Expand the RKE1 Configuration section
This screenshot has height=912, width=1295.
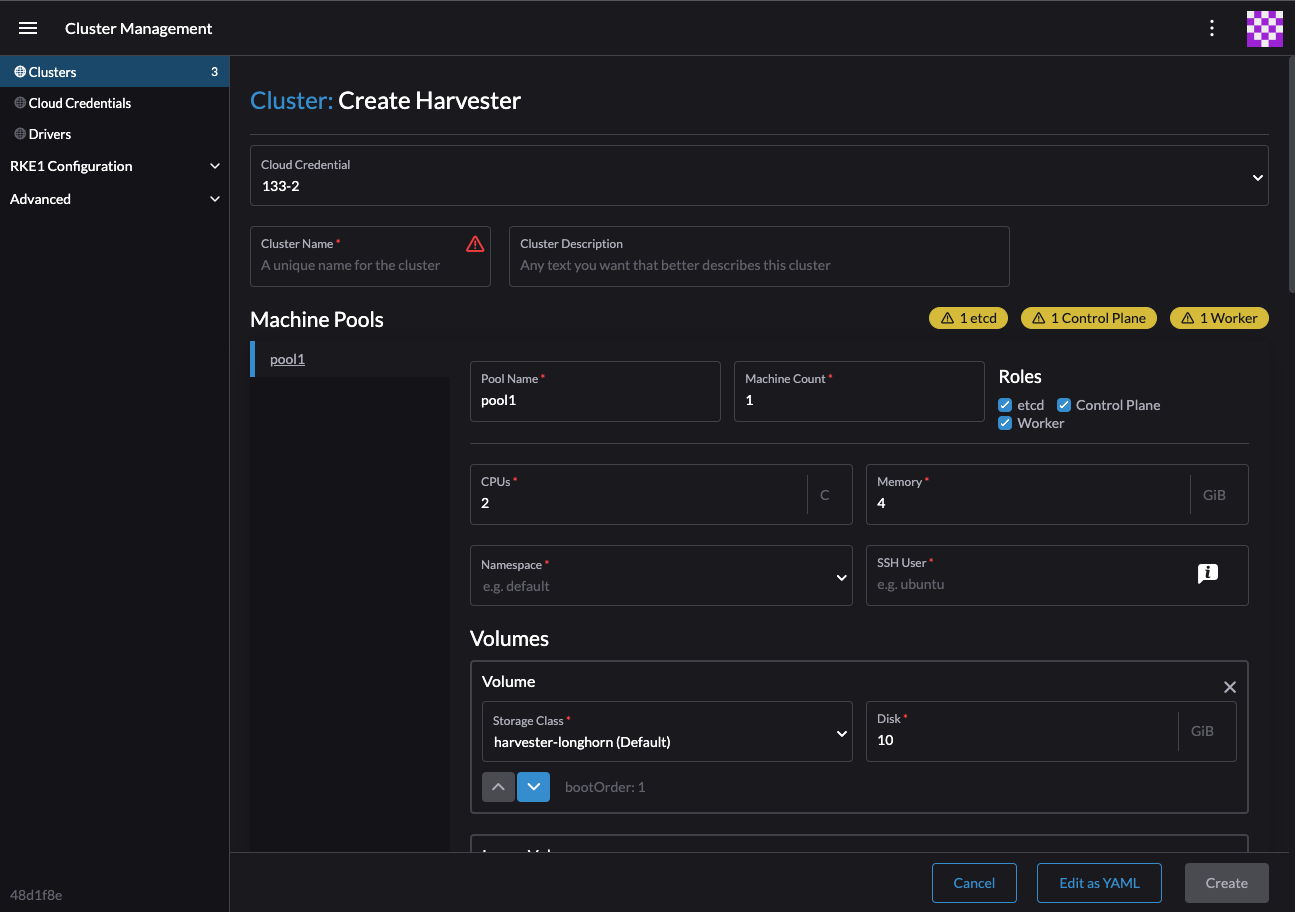115,166
